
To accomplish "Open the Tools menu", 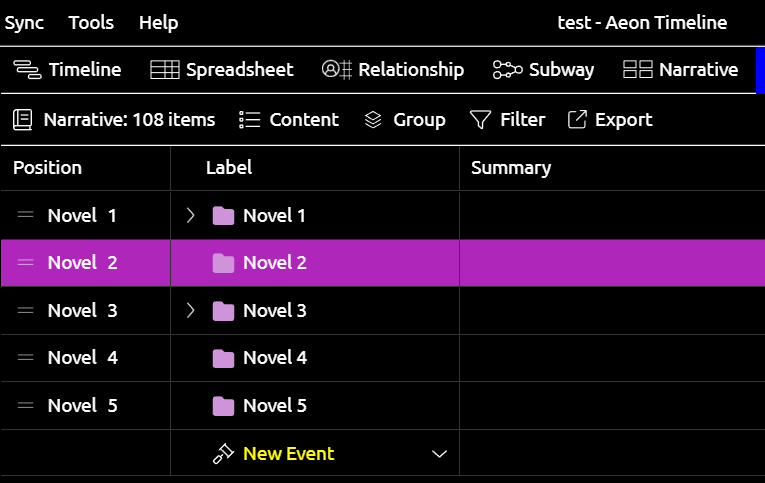I will (91, 23).
